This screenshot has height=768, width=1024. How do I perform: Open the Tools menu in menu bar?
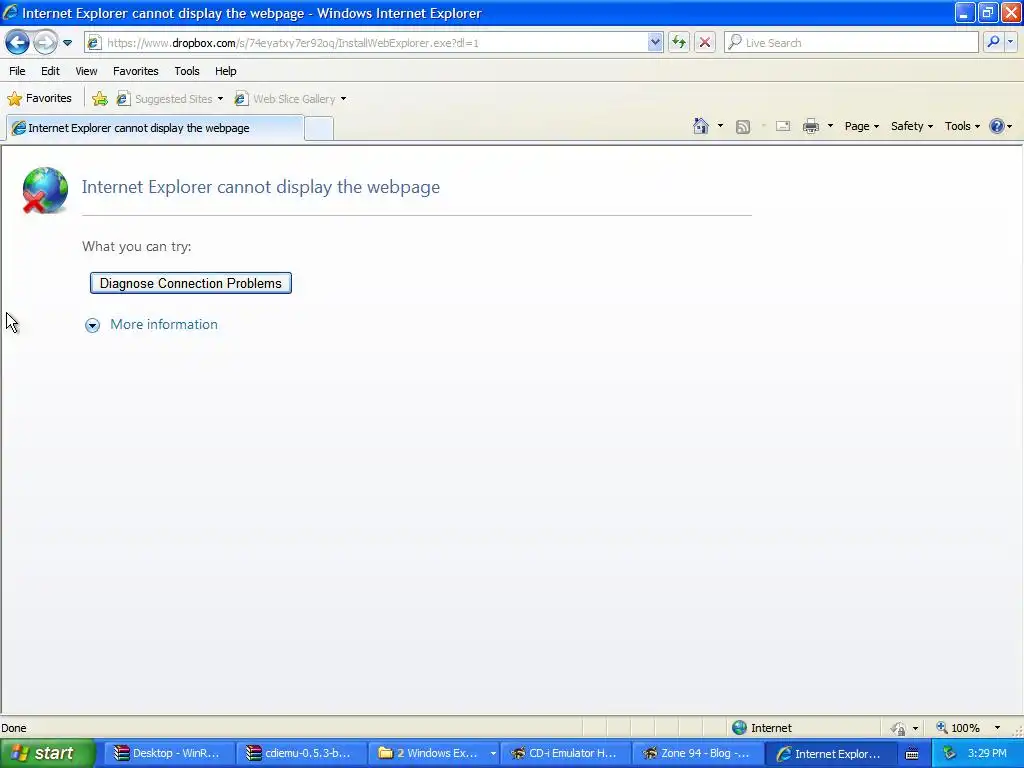pyautogui.click(x=187, y=71)
